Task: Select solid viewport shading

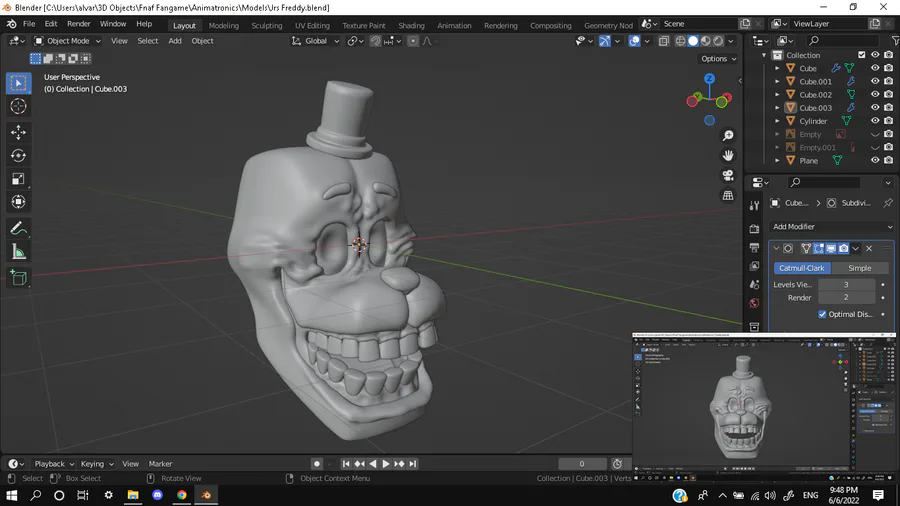Action: pos(693,41)
